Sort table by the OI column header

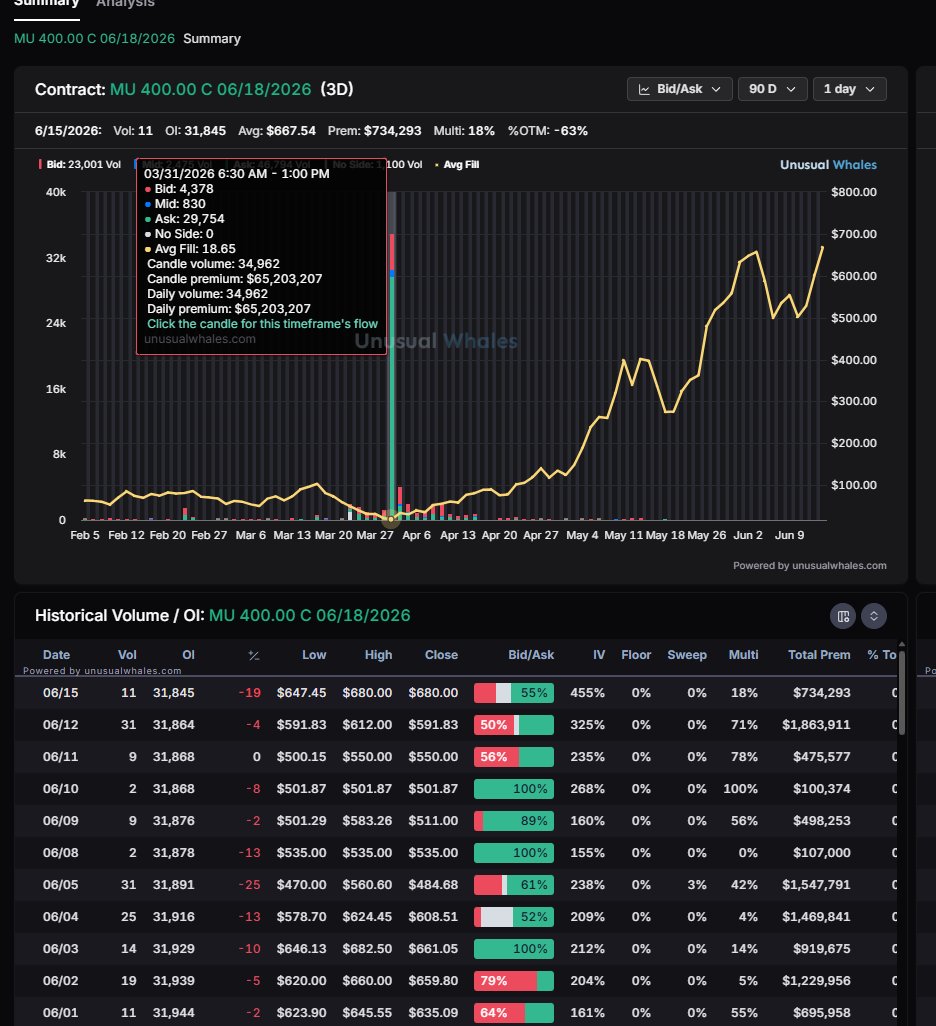pyautogui.click(x=189, y=655)
